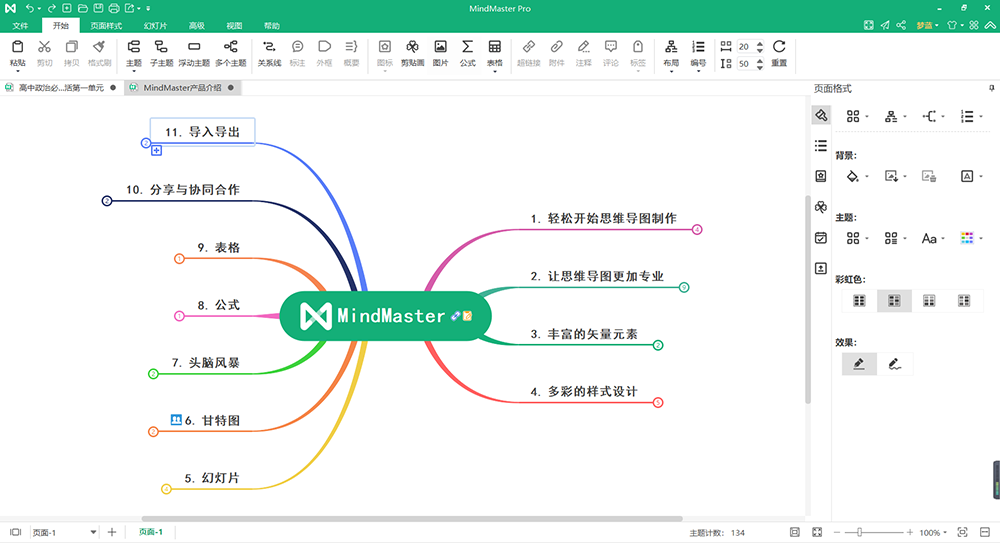This screenshot has width=1000, height=543.
Task: Pin the Page Format (页面格式) panel
Action: 991,88
